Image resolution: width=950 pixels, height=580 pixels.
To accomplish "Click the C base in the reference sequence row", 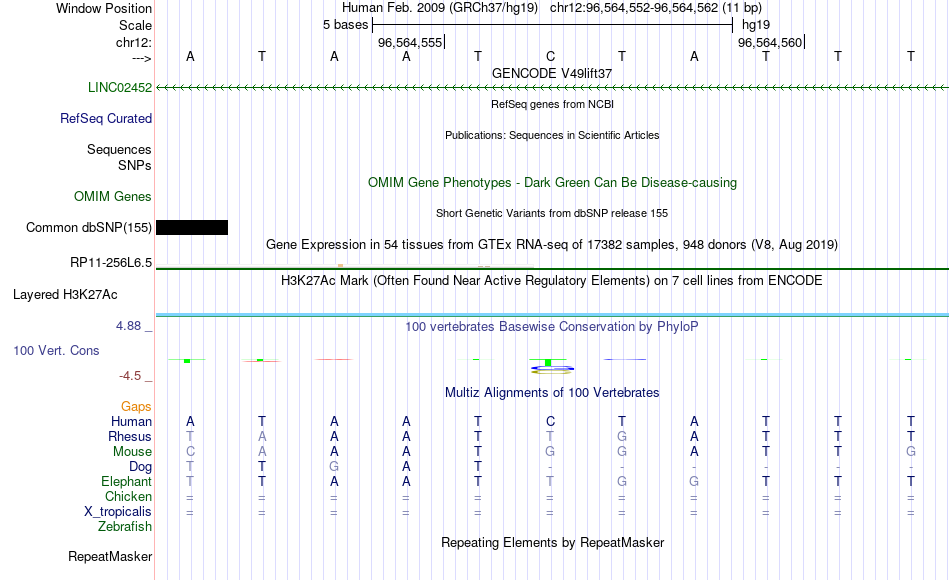I will click(550, 56).
